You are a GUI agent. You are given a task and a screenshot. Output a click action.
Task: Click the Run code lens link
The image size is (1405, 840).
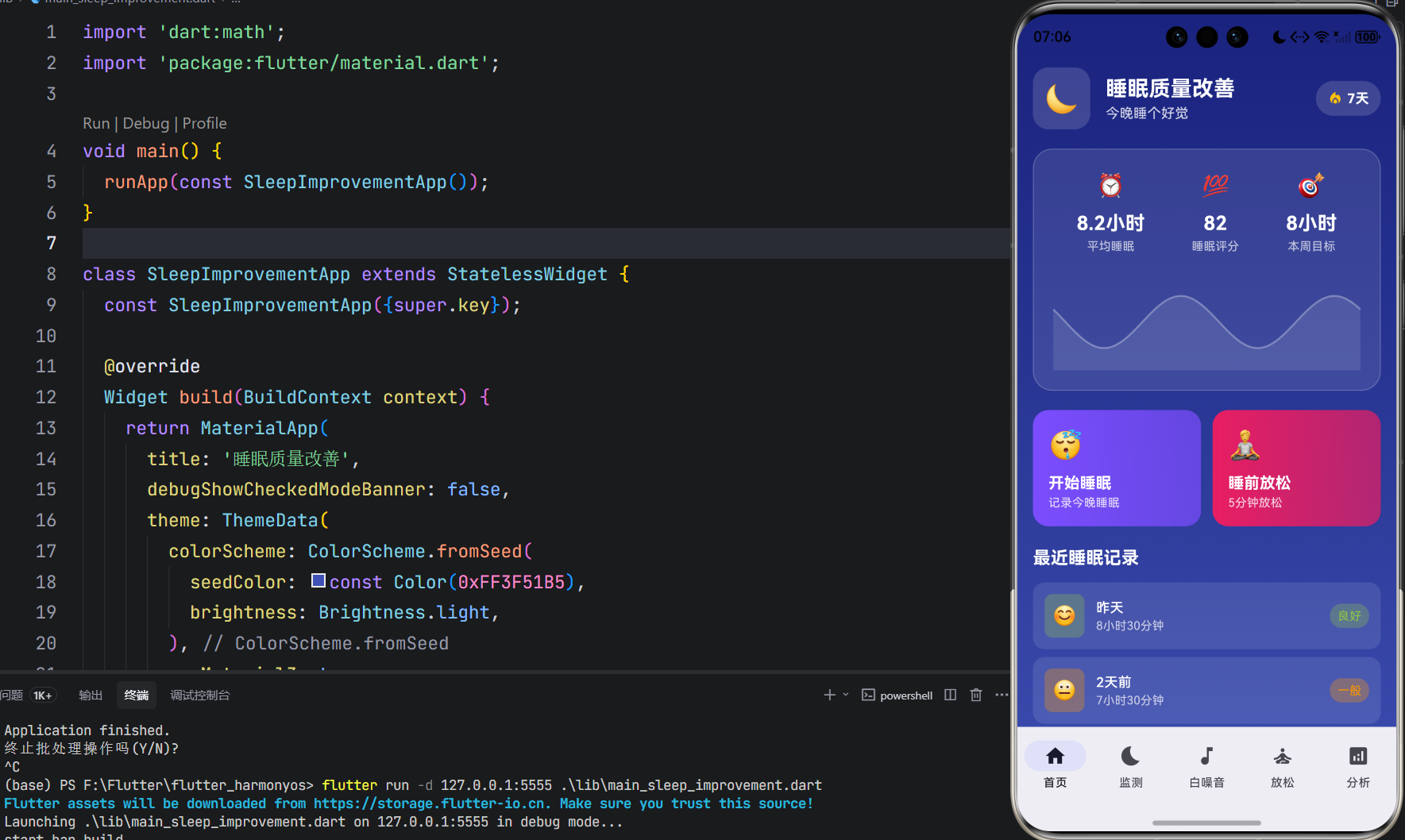tap(96, 123)
